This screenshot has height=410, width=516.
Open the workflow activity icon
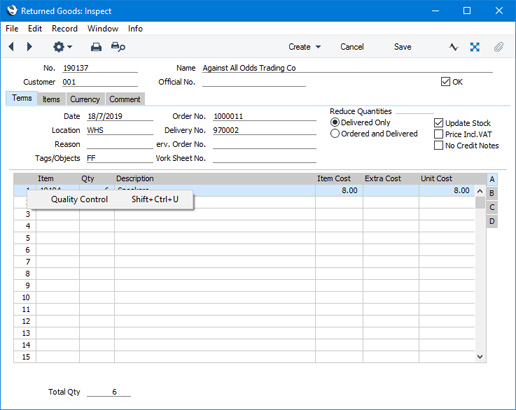[x=453, y=47]
